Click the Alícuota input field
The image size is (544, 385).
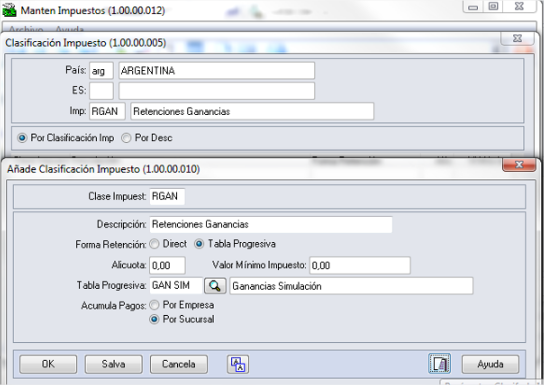(167, 266)
